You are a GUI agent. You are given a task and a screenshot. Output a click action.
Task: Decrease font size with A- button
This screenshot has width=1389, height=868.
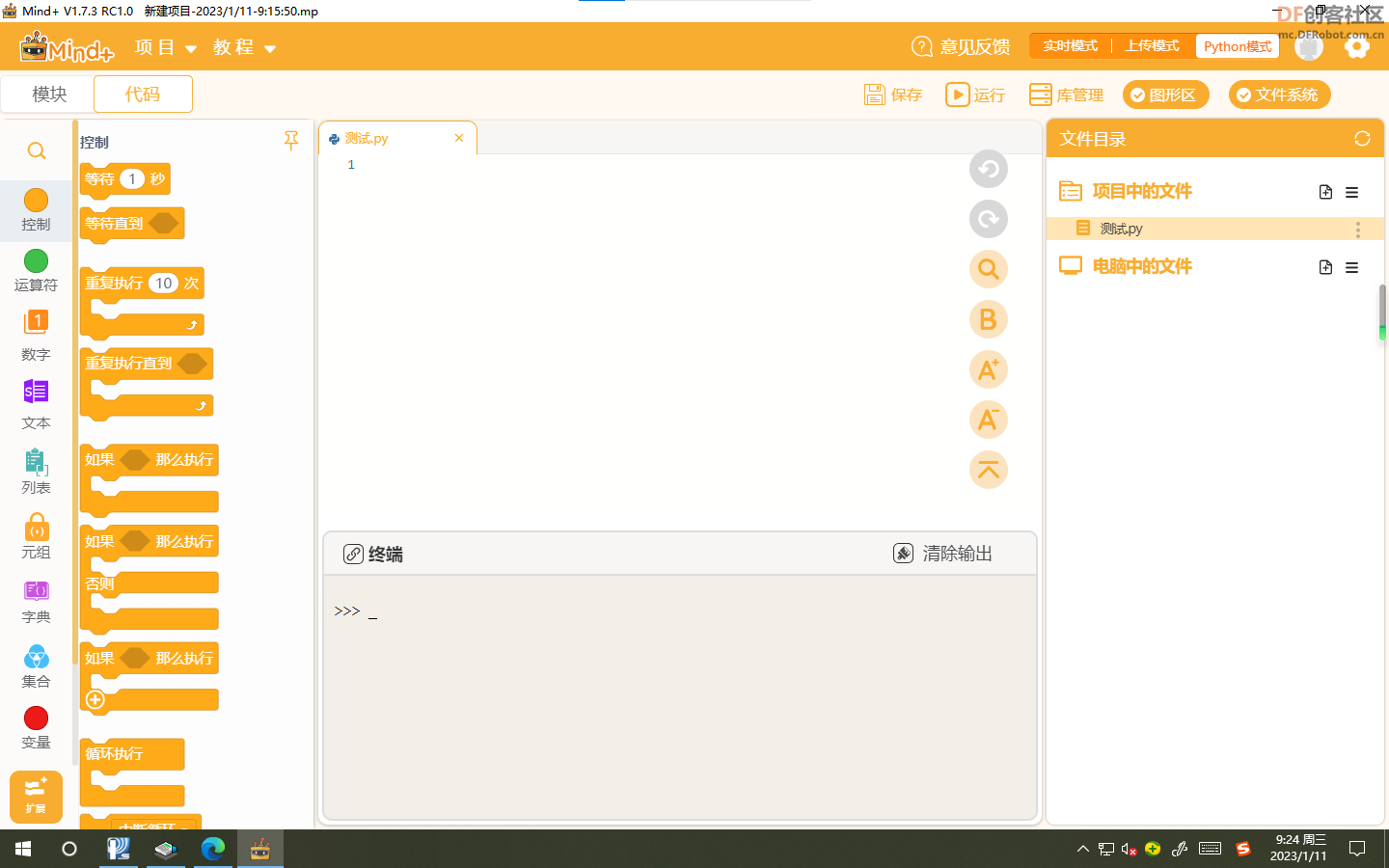coord(989,420)
